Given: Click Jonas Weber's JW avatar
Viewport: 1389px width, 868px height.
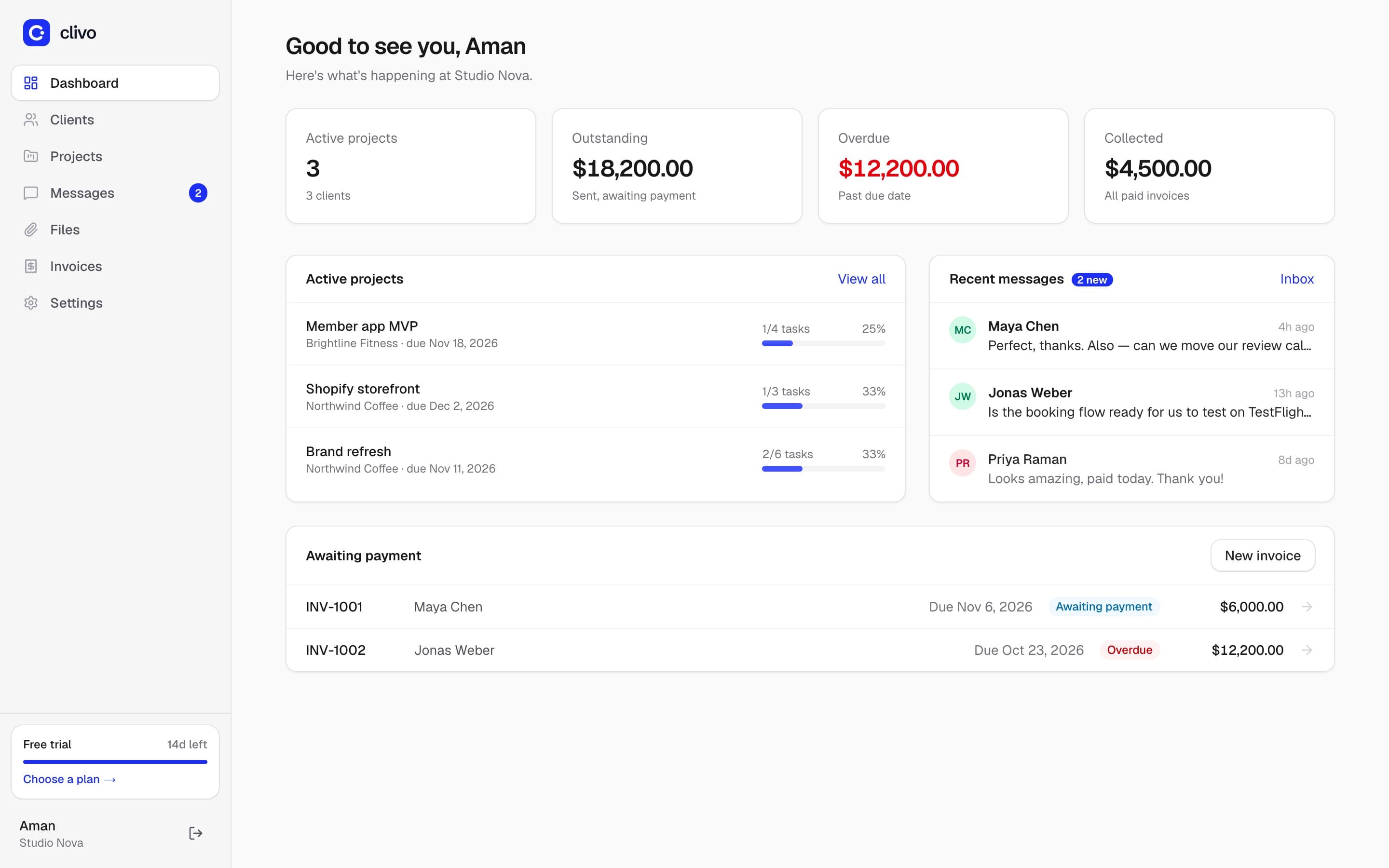Looking at the screenshot, I should point(963,397).
